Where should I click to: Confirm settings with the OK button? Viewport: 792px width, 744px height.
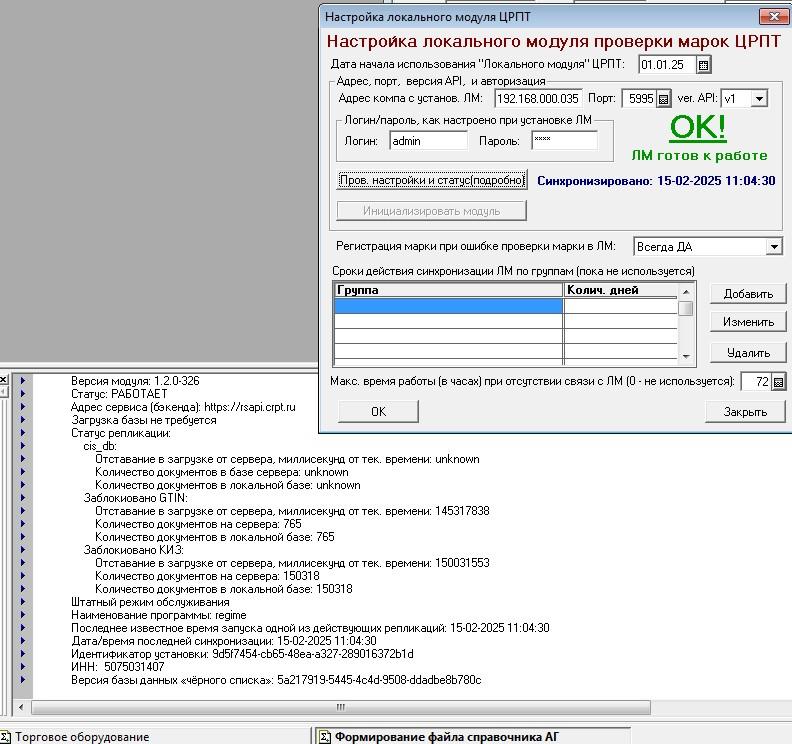coord(378,412)
